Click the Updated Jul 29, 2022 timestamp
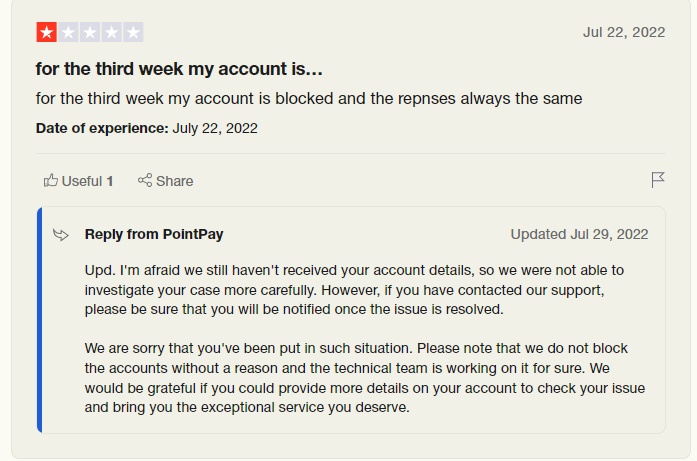 pos(579,234)
